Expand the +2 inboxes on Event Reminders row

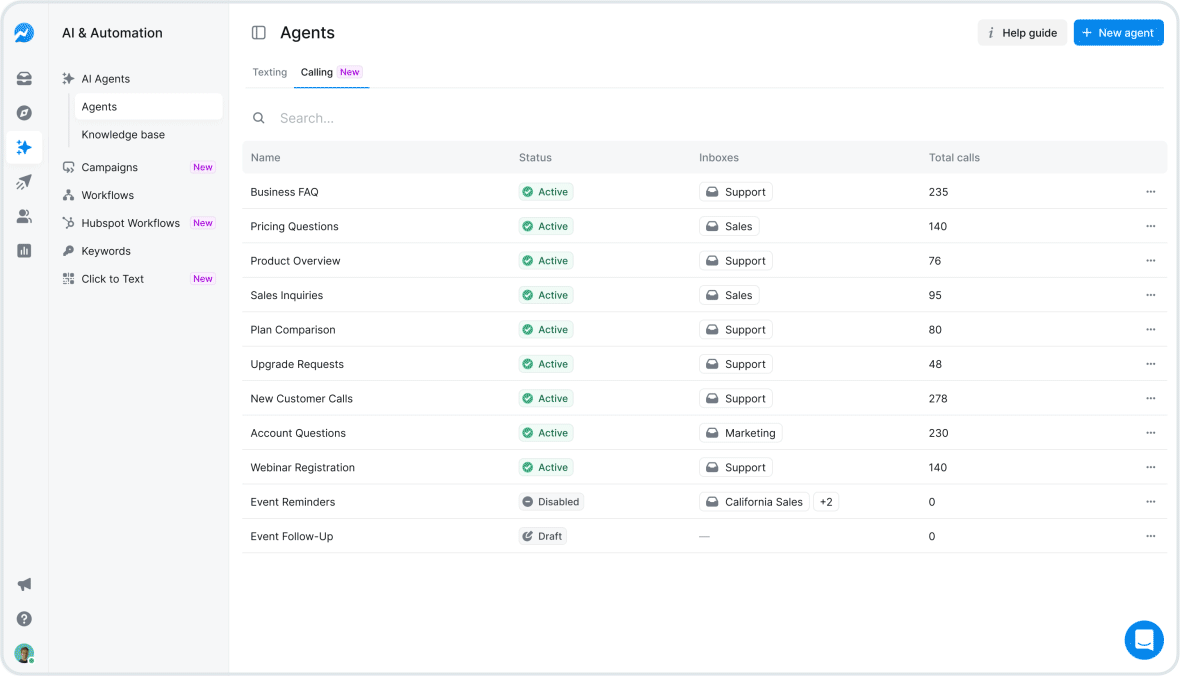825,501
